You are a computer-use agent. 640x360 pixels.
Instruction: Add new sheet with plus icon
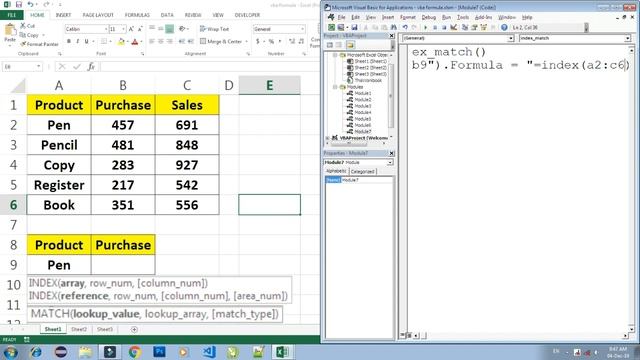(x=134, y=329)
